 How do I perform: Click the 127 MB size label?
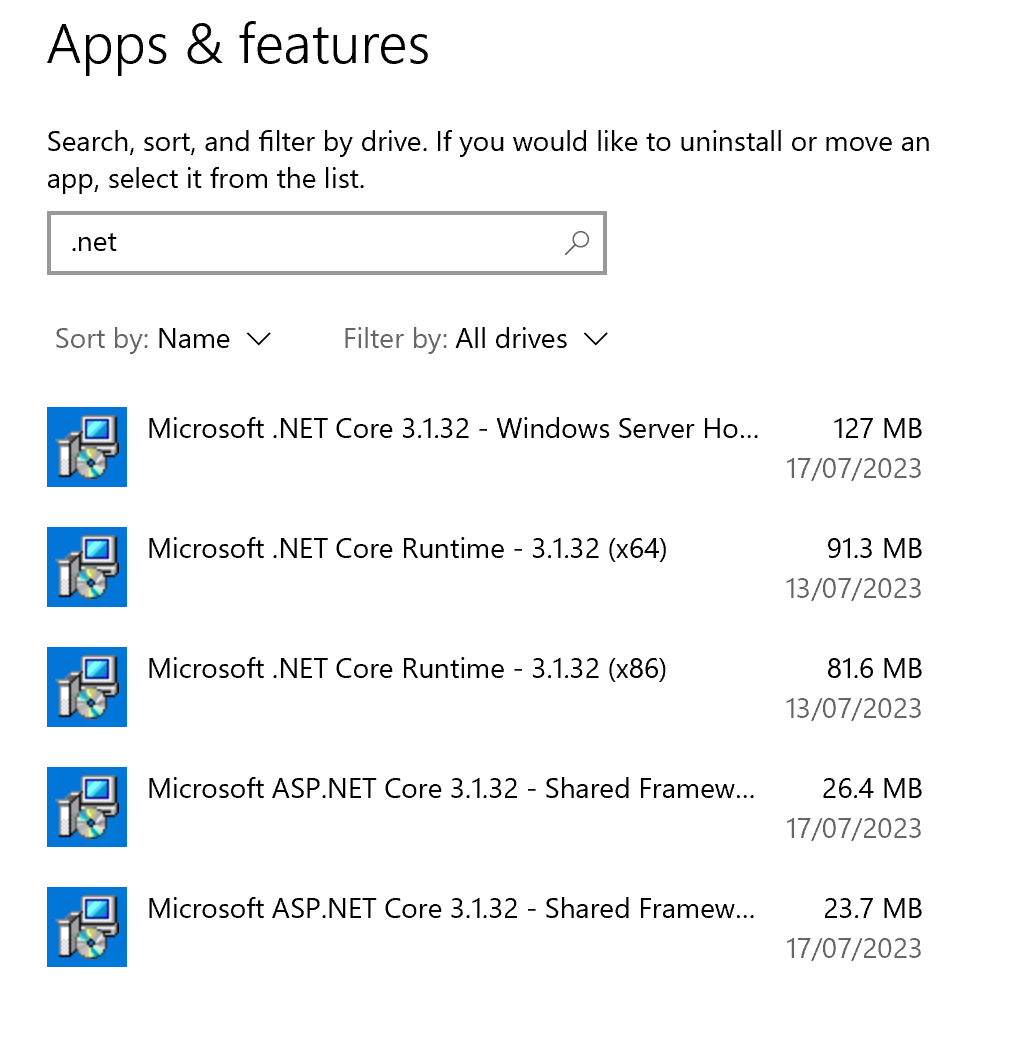pos(877,429)
